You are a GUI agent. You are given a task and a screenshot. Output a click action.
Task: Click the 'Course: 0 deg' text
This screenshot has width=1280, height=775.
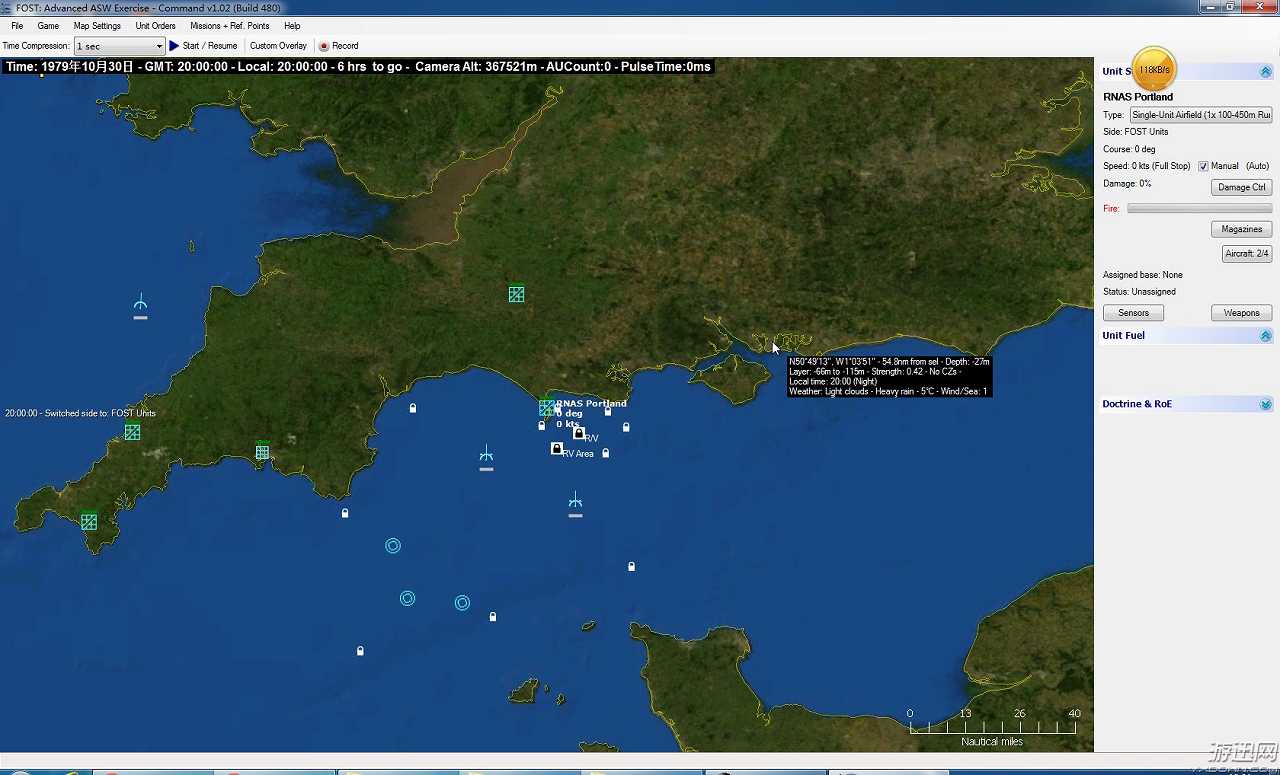coord(1129,150)
